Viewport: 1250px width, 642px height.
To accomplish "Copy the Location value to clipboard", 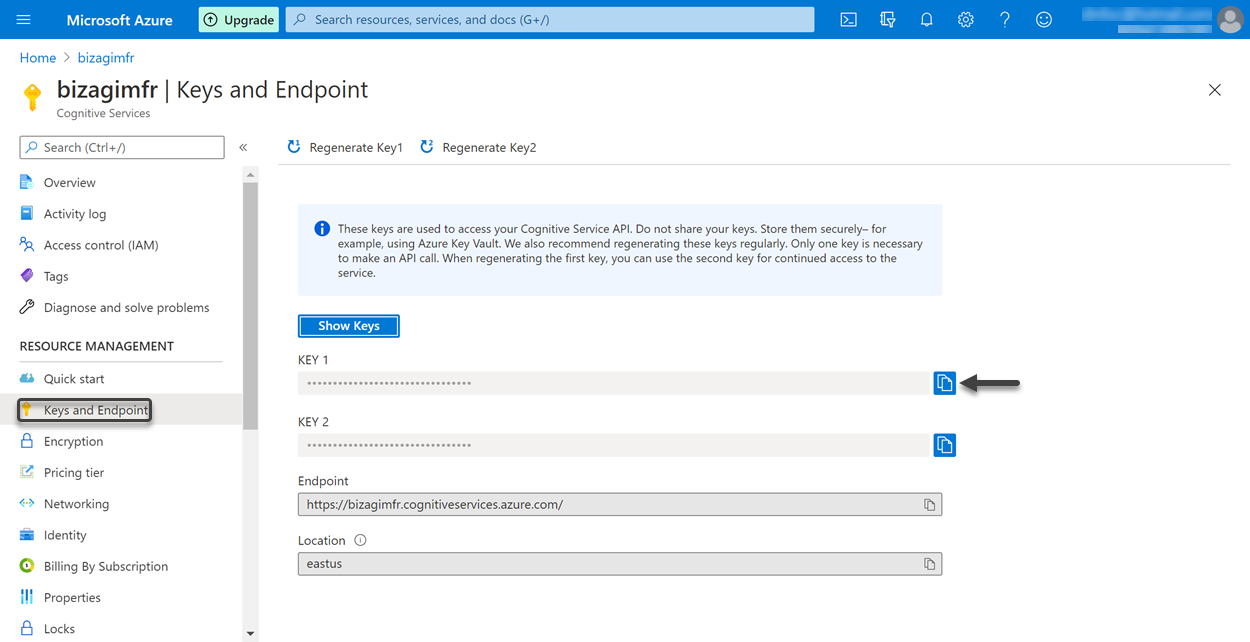I will 929,564.
